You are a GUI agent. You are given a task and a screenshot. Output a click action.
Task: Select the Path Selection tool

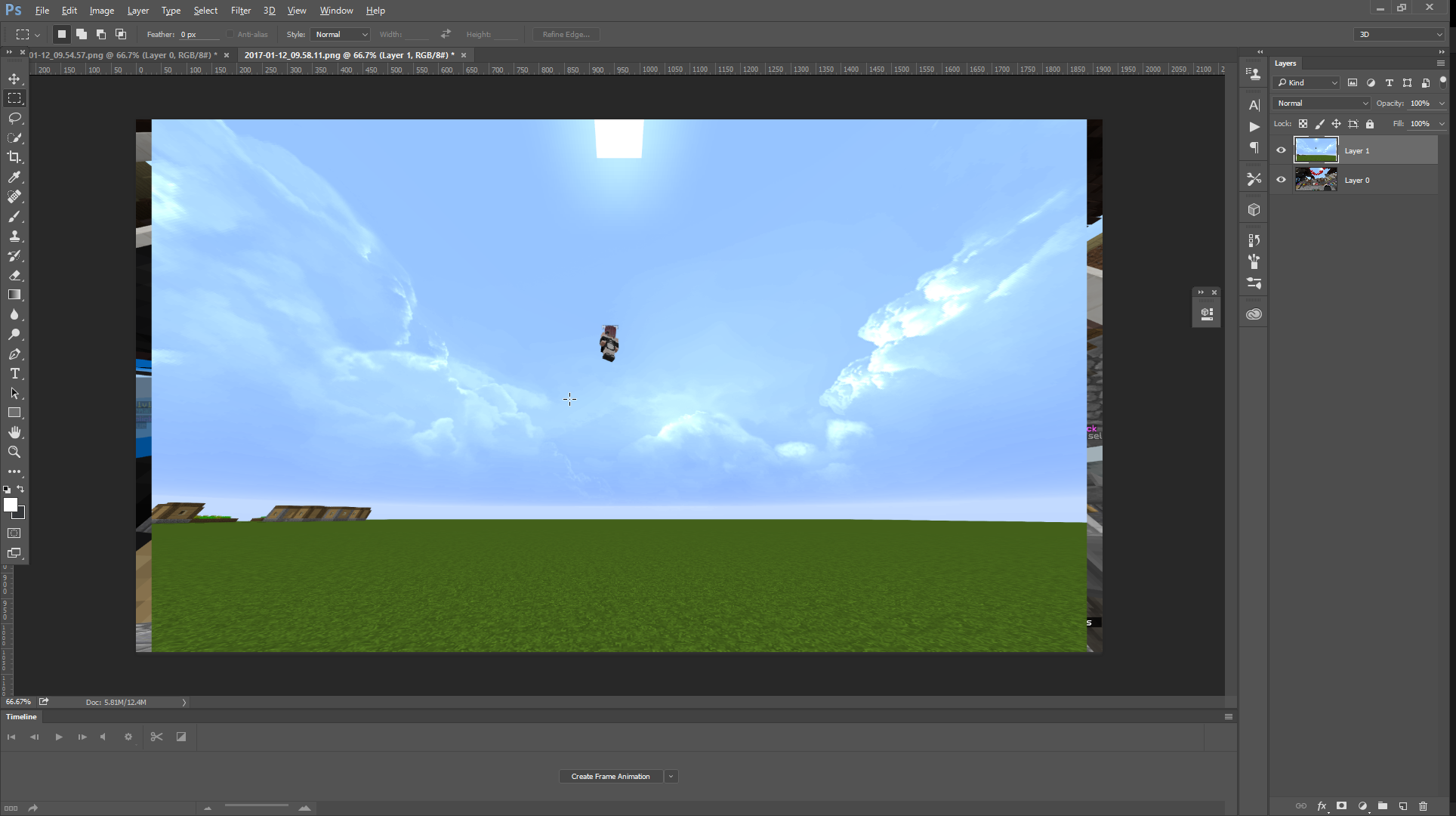(x=14, y=393)
